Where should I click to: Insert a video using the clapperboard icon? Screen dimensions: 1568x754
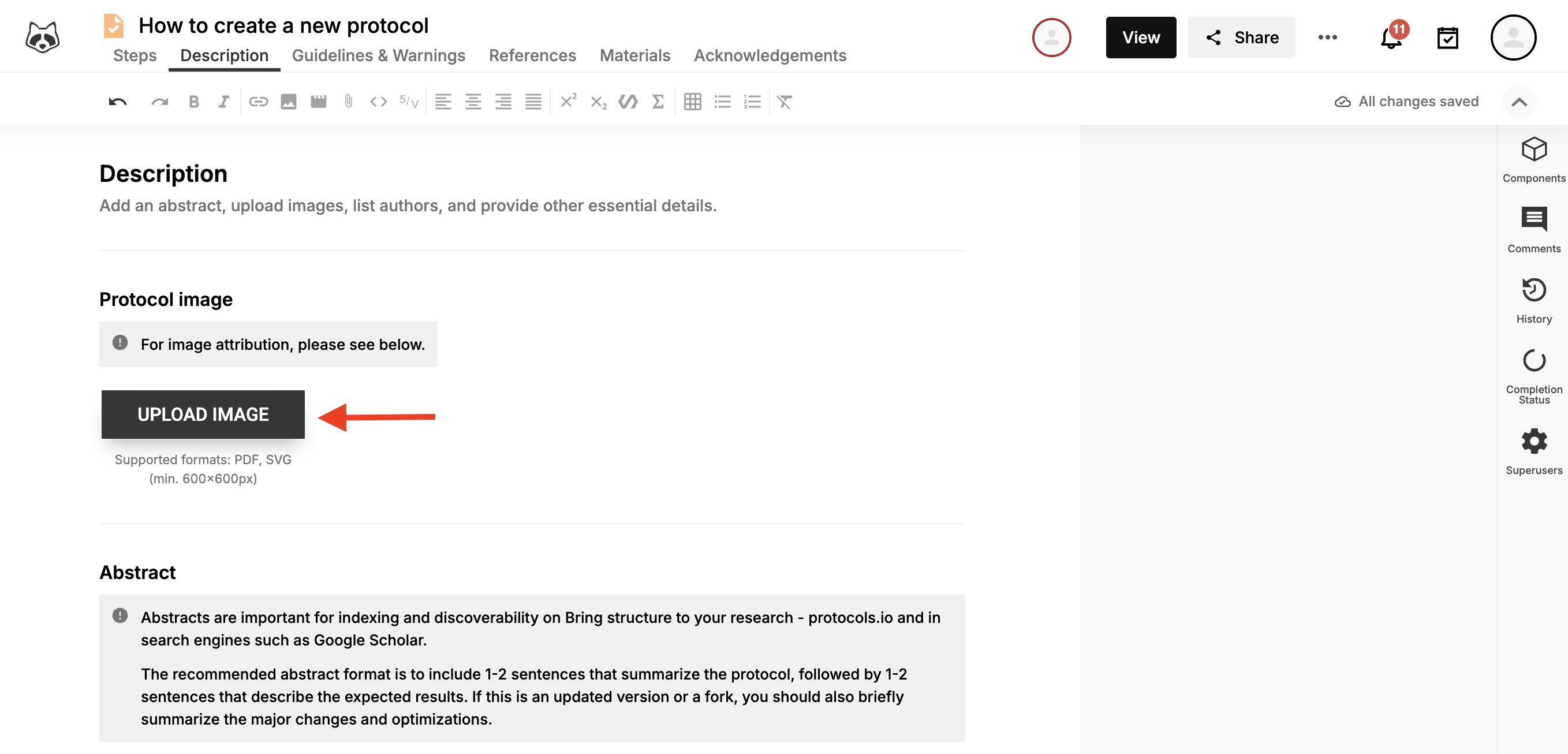tap(318, 102)
